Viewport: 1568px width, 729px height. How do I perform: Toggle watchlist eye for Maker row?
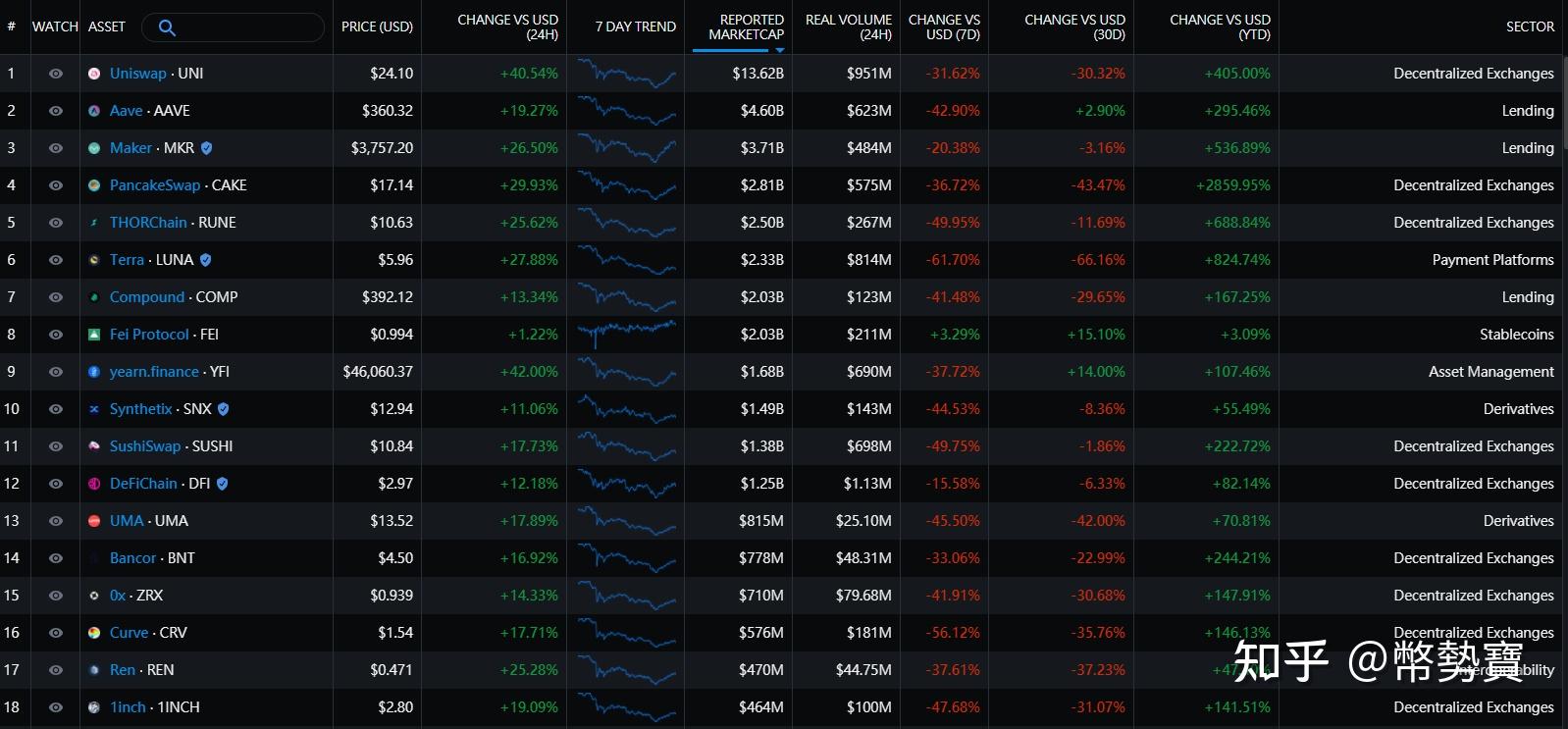(x=56, y=148)
